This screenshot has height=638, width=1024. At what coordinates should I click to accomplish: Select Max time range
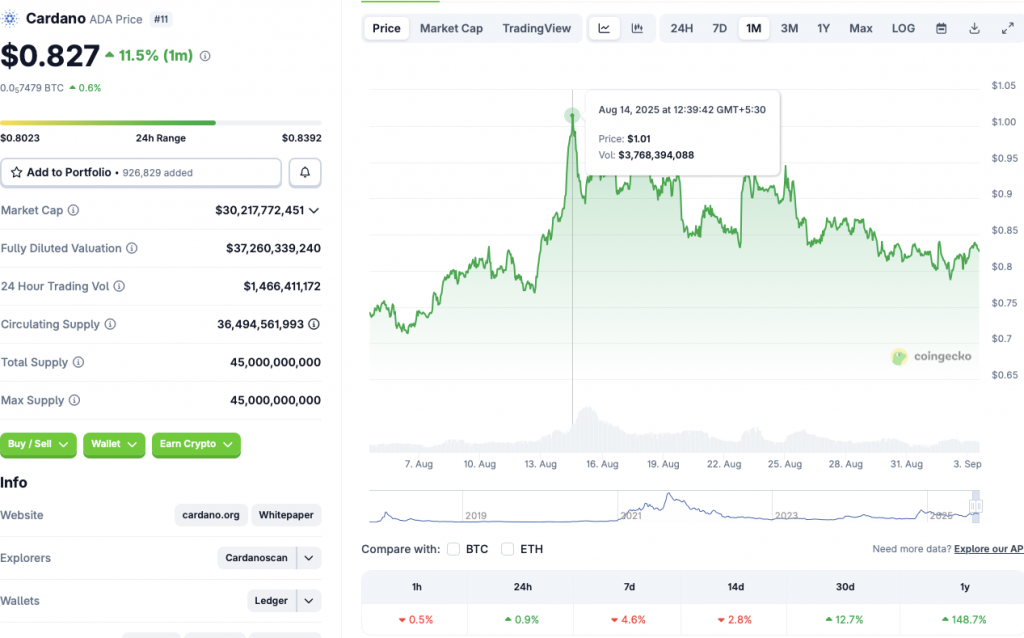coord(861,28)
